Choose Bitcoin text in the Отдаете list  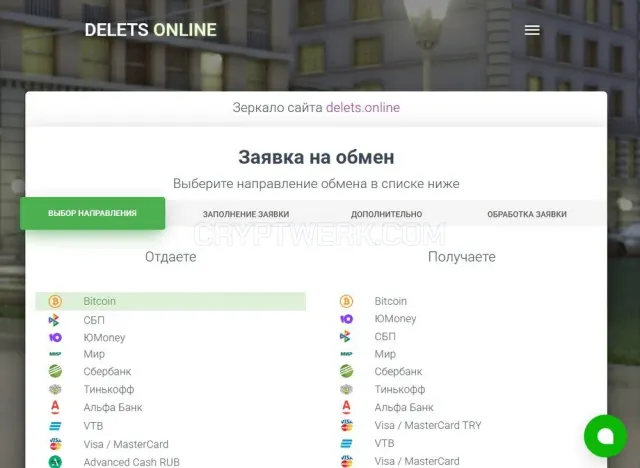(100, 301)
